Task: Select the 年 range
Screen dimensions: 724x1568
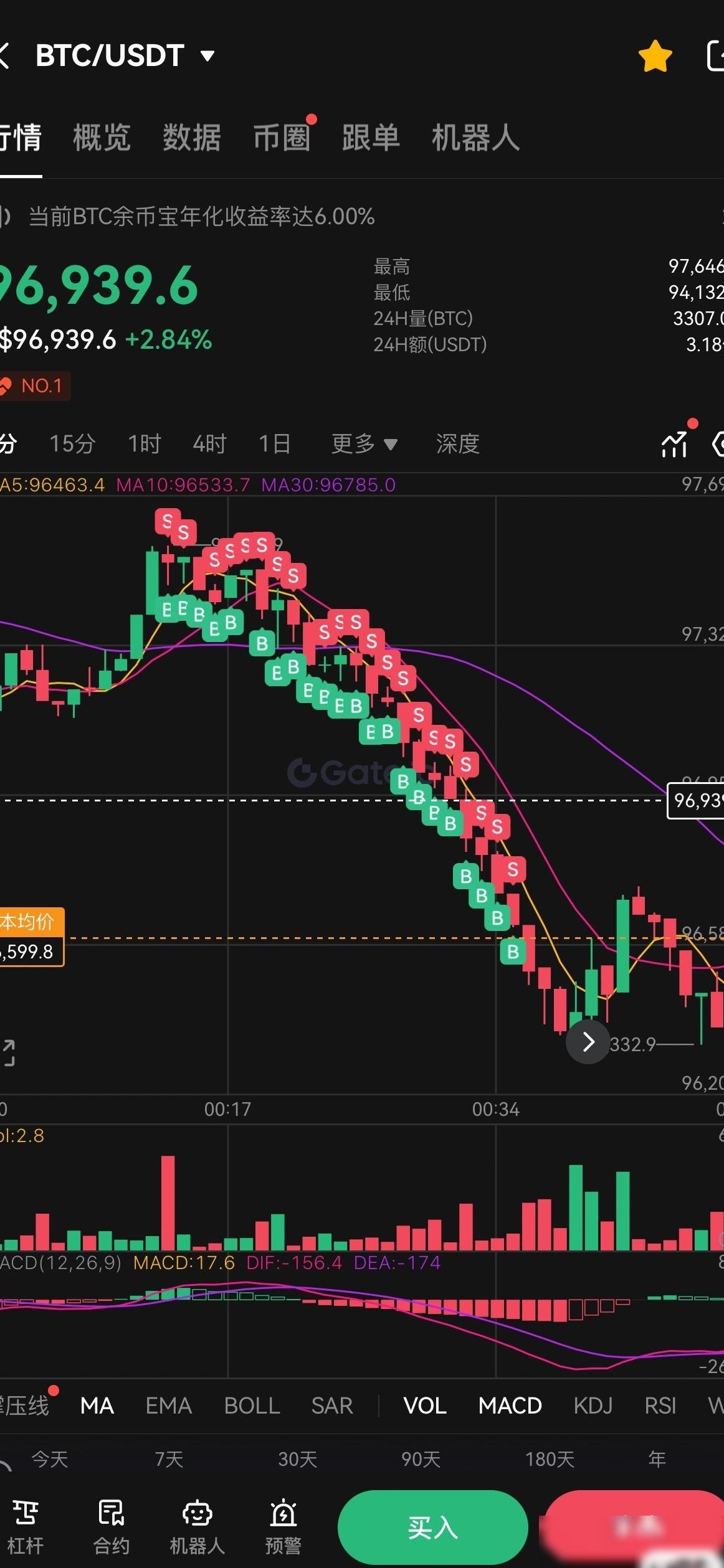Action: pos(657,1459)
